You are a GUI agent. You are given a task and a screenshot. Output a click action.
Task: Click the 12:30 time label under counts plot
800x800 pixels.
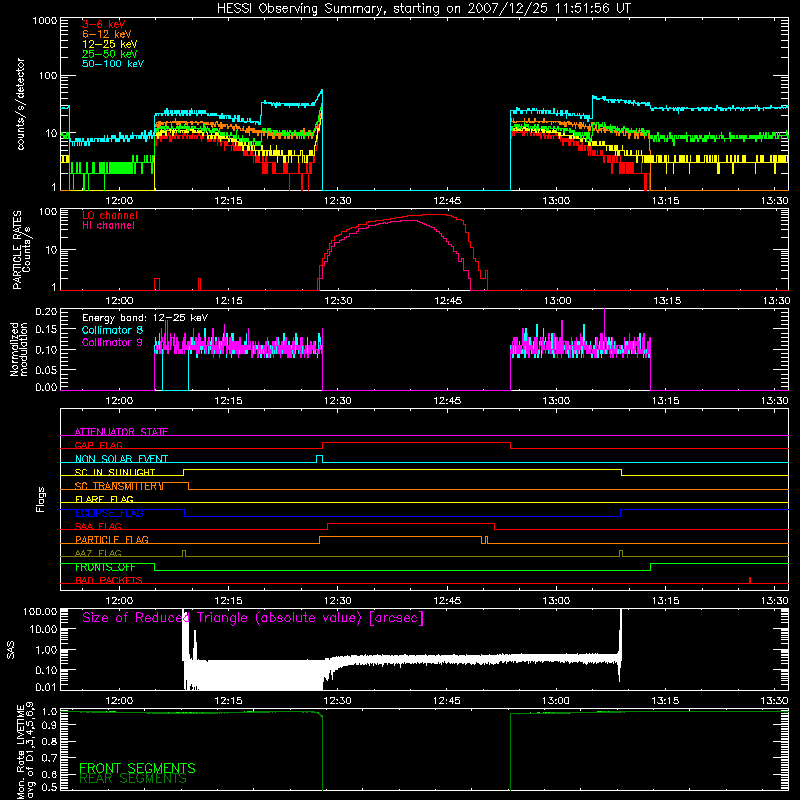338,201
